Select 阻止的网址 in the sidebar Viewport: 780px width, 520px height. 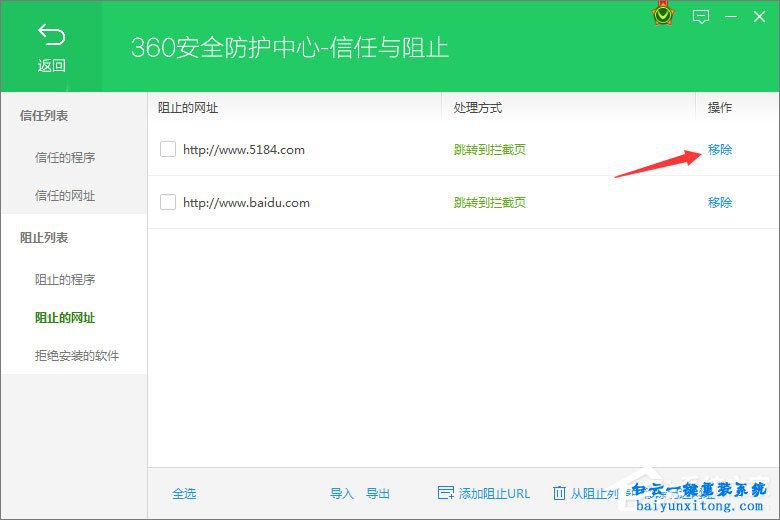click(x=65, y=318)
